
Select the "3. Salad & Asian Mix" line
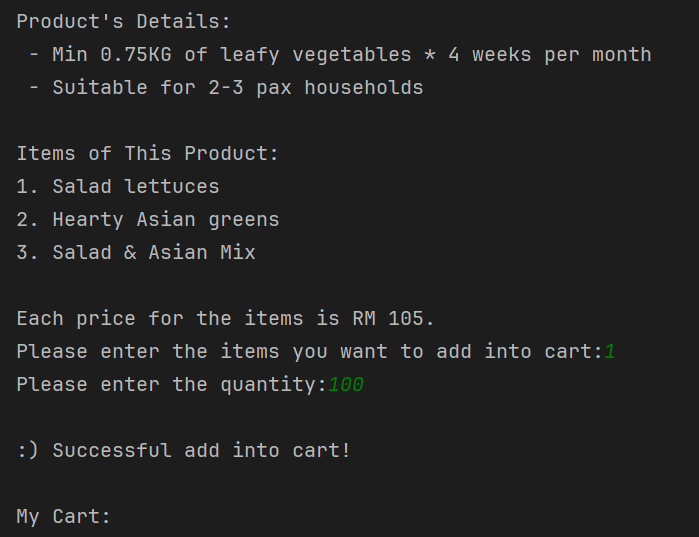click(x=136, y=252)
